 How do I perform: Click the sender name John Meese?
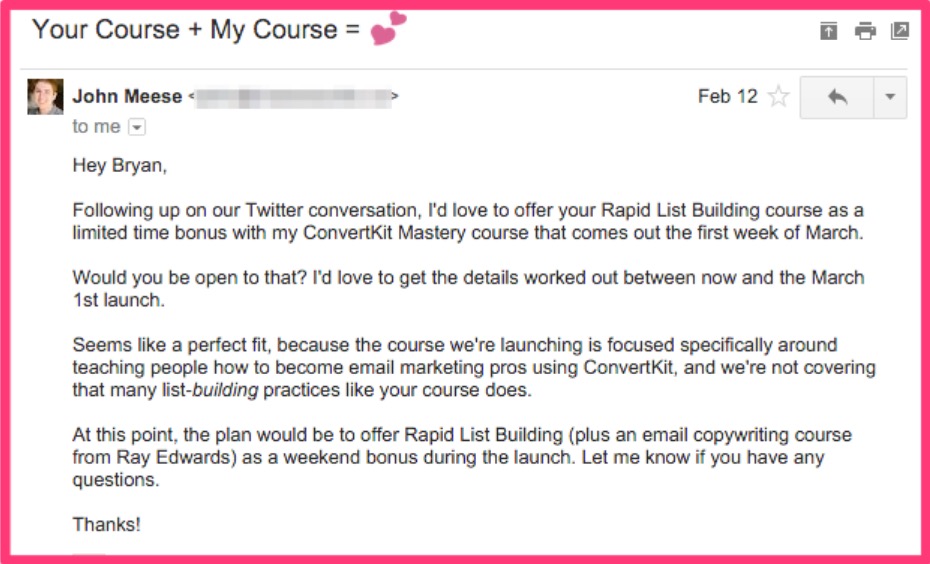coord(127,96)
